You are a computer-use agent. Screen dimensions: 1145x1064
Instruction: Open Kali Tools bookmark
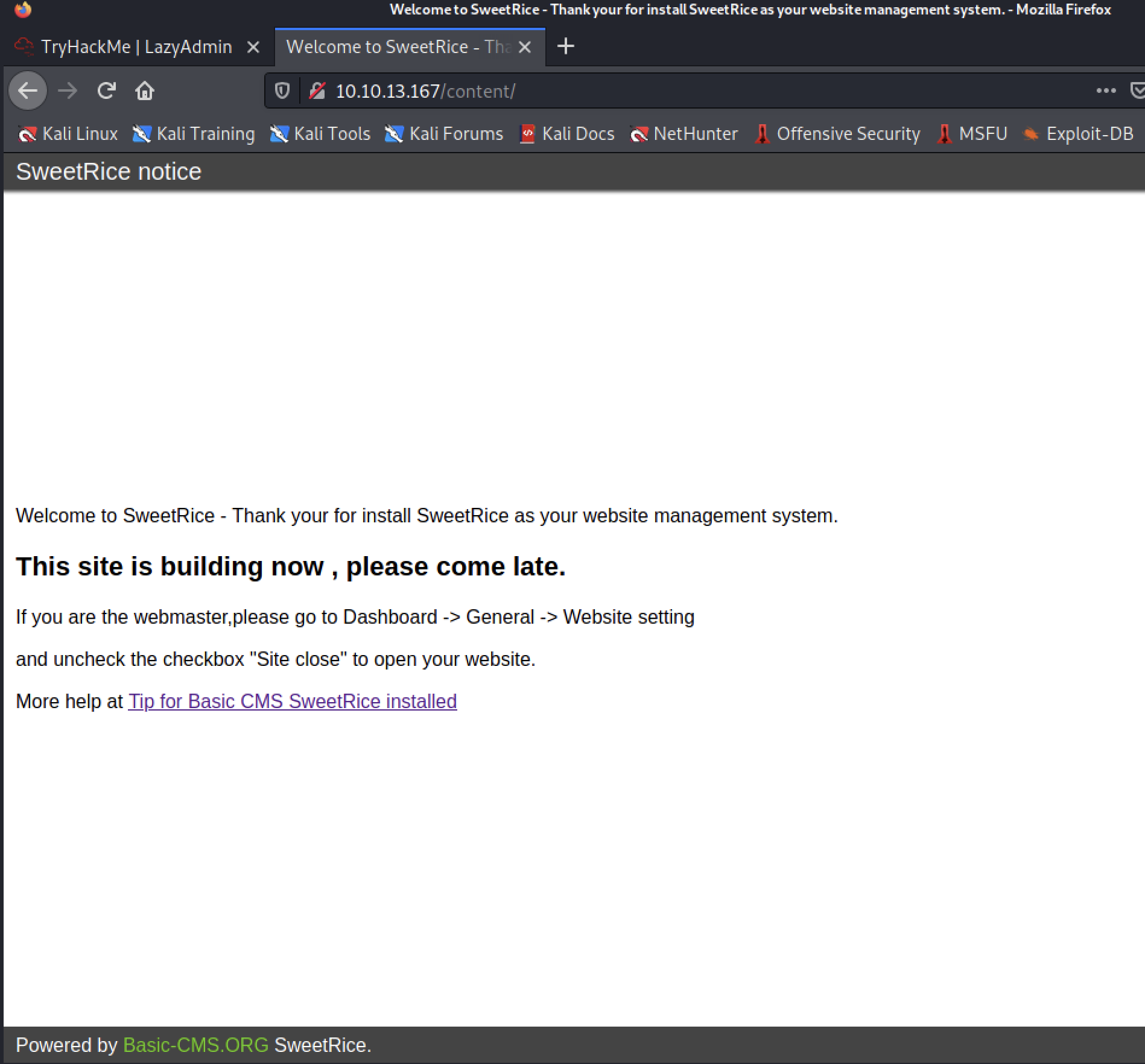320,134
